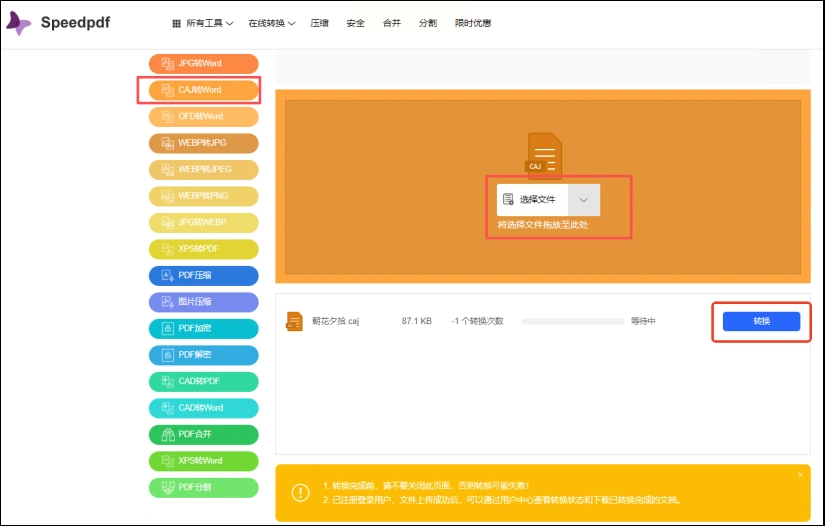Screen dimensions: 825x526
Task: Click the 朝花夕拾.caj file icon
Action: pyautogui.click(x=294, y=321)
